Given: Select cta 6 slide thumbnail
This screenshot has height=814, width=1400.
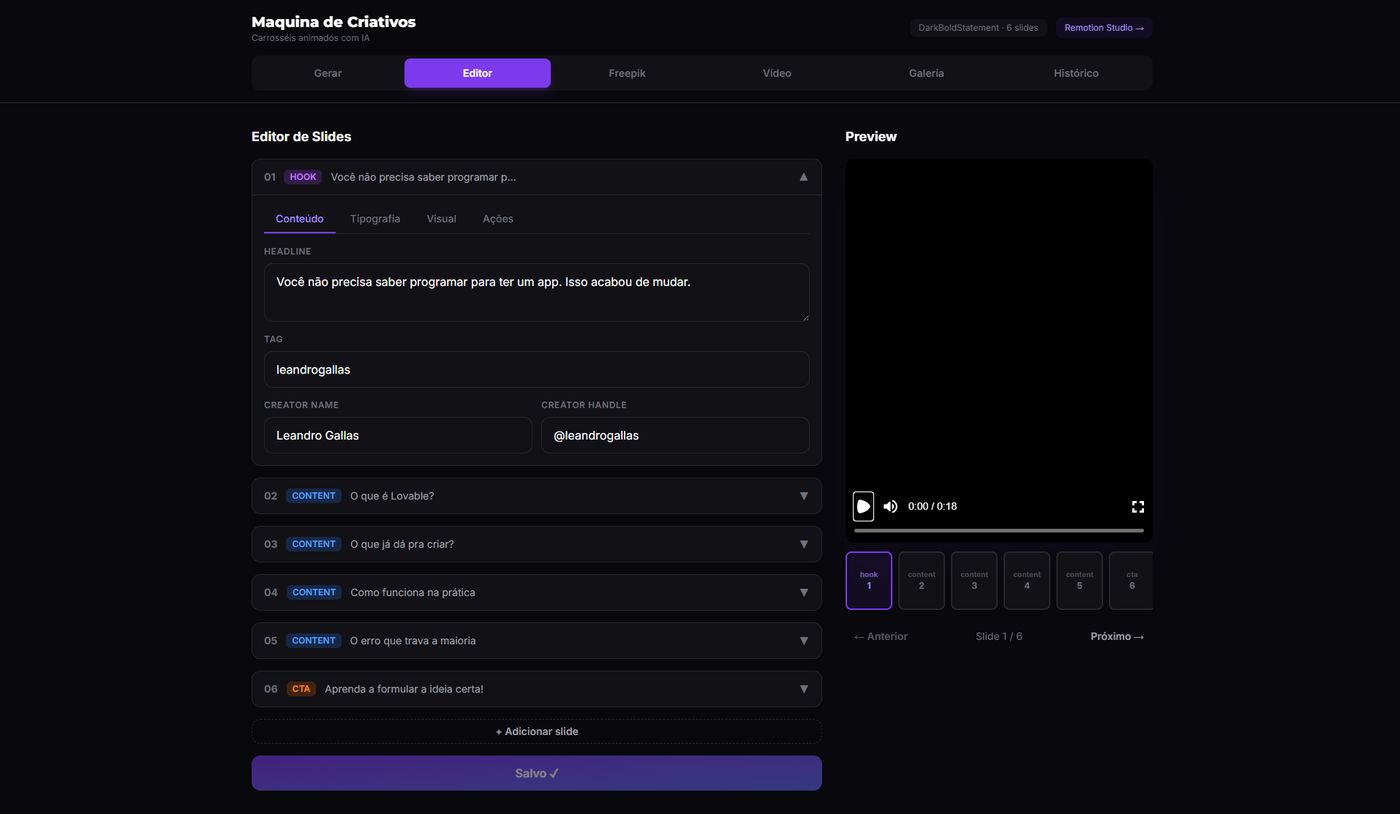Looking at the screenshot, I should tap(1131, 581).
